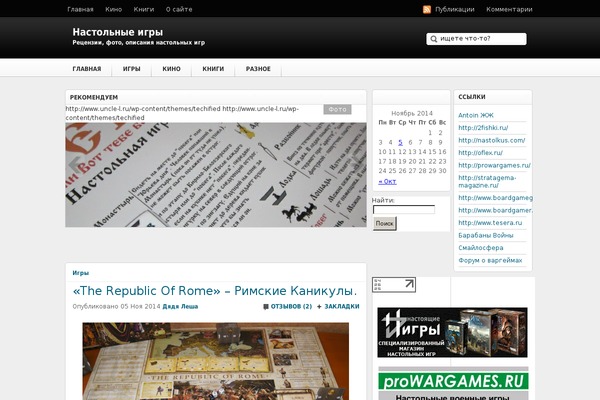This screenshot has height=400, width=600.
Task: Click the Настольные игры site title
Action: (117, 32)
